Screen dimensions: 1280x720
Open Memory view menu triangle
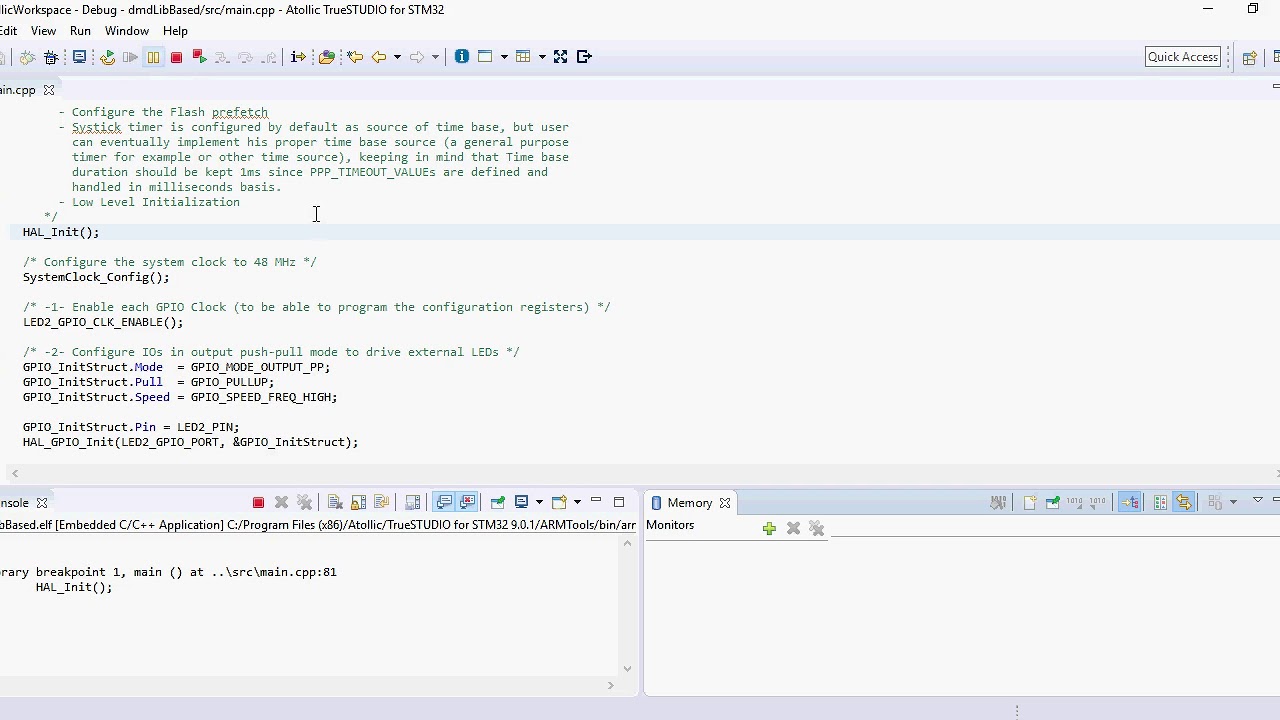pyautogui.click(x=1258, y=501)
